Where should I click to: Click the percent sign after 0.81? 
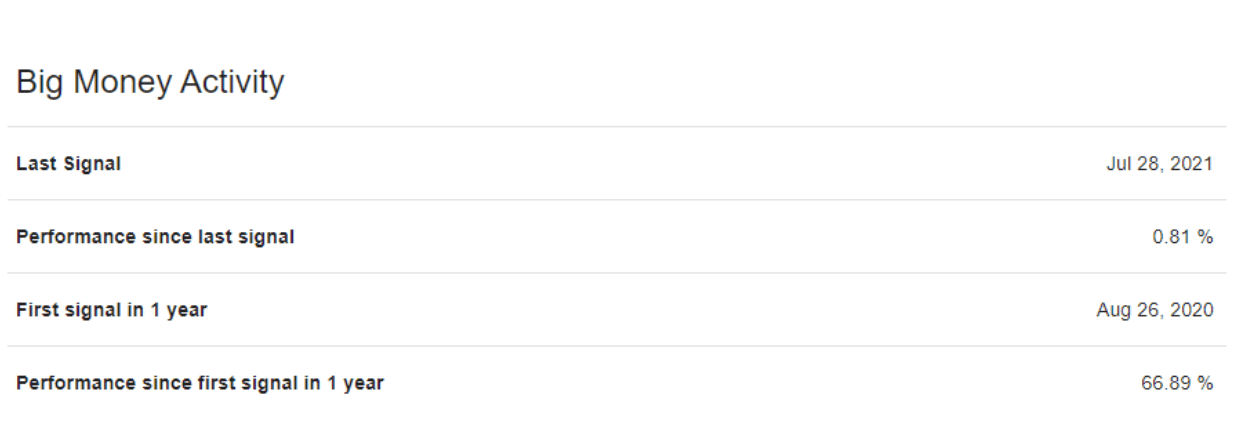(1206, 237)
